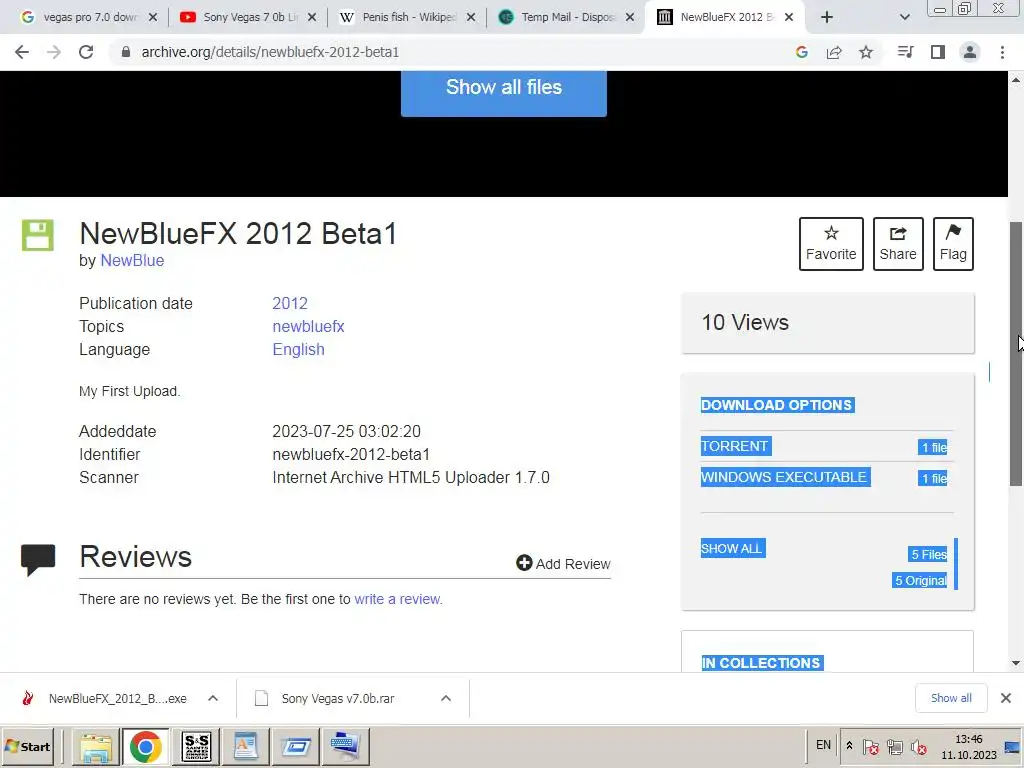Open the 5 Original link

click(x=920, y=580)
